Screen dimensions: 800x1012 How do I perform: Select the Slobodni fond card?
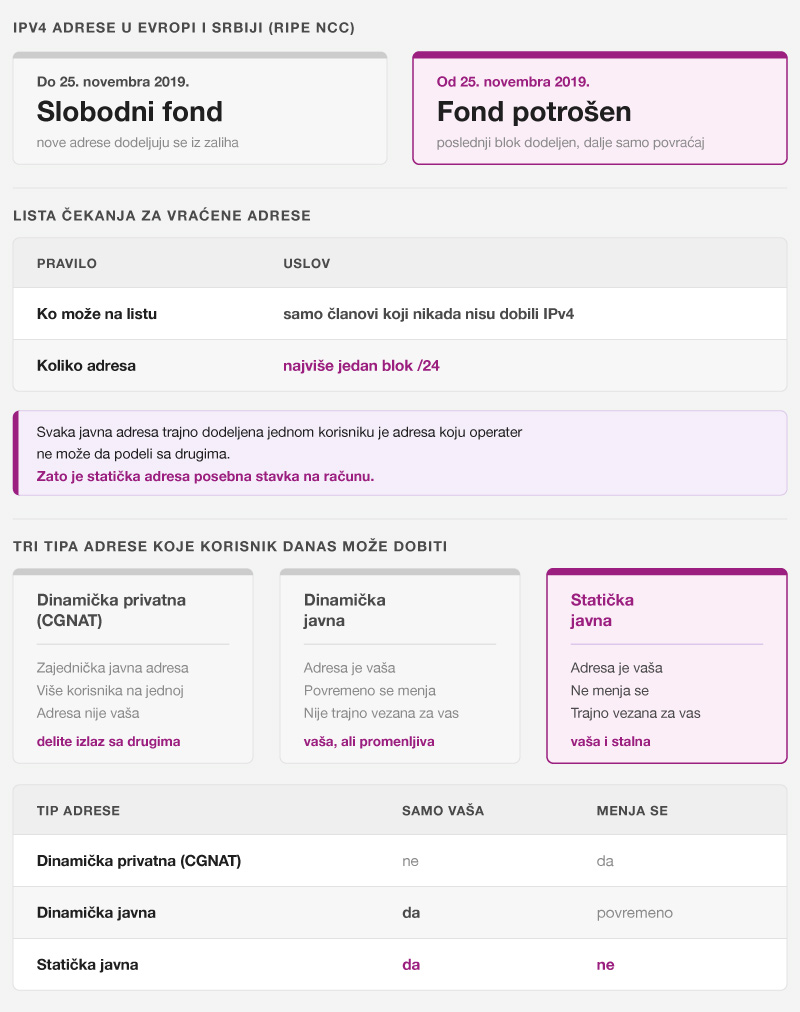[x=200, y=108]
